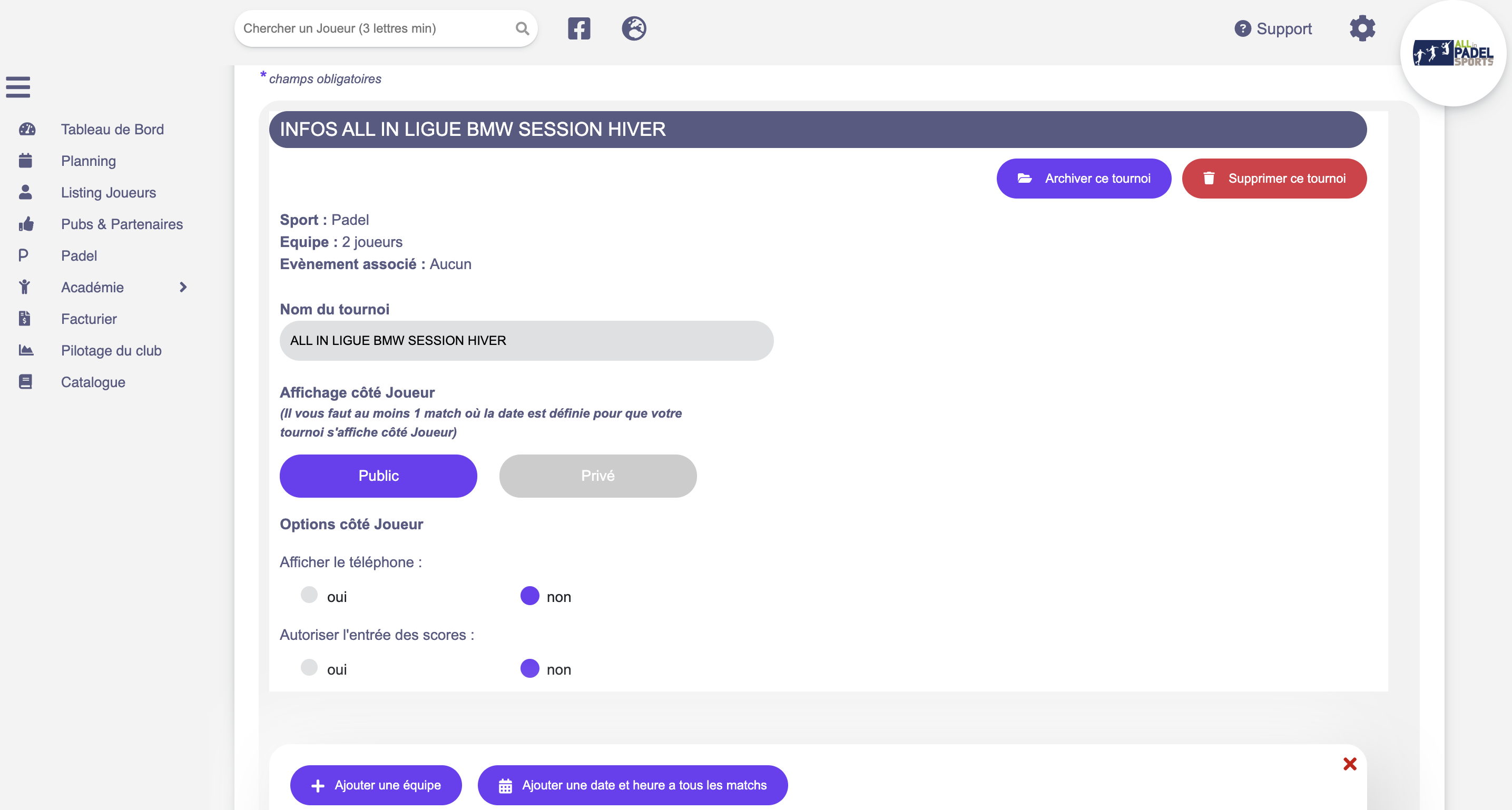Open settings gear icon
Screen dimensions: 1512x810
(x=1362, y=28)
